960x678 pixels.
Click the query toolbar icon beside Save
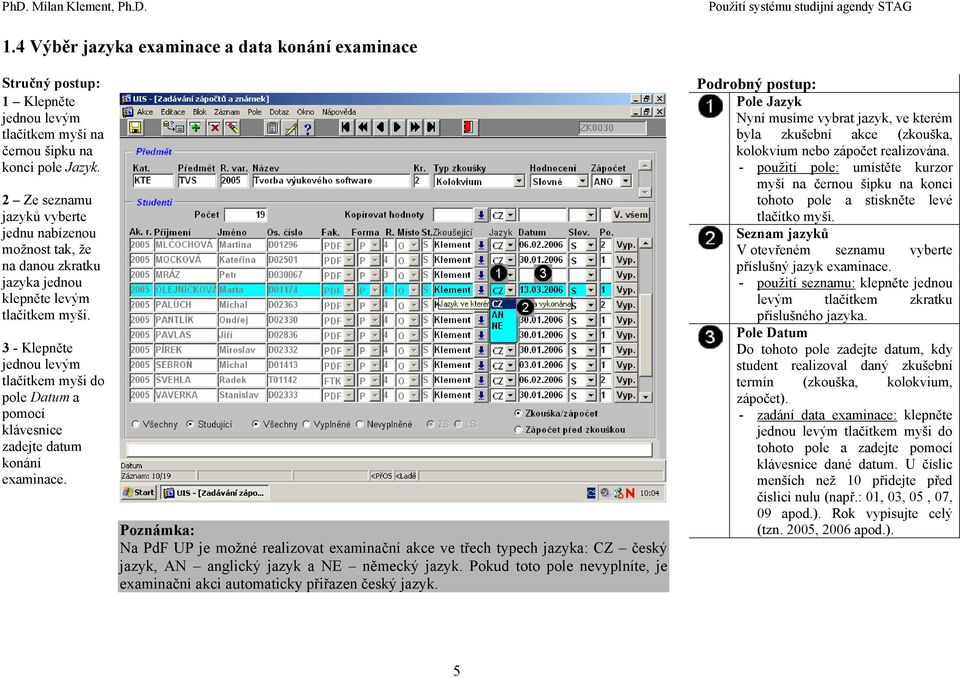tap(173, 127)
